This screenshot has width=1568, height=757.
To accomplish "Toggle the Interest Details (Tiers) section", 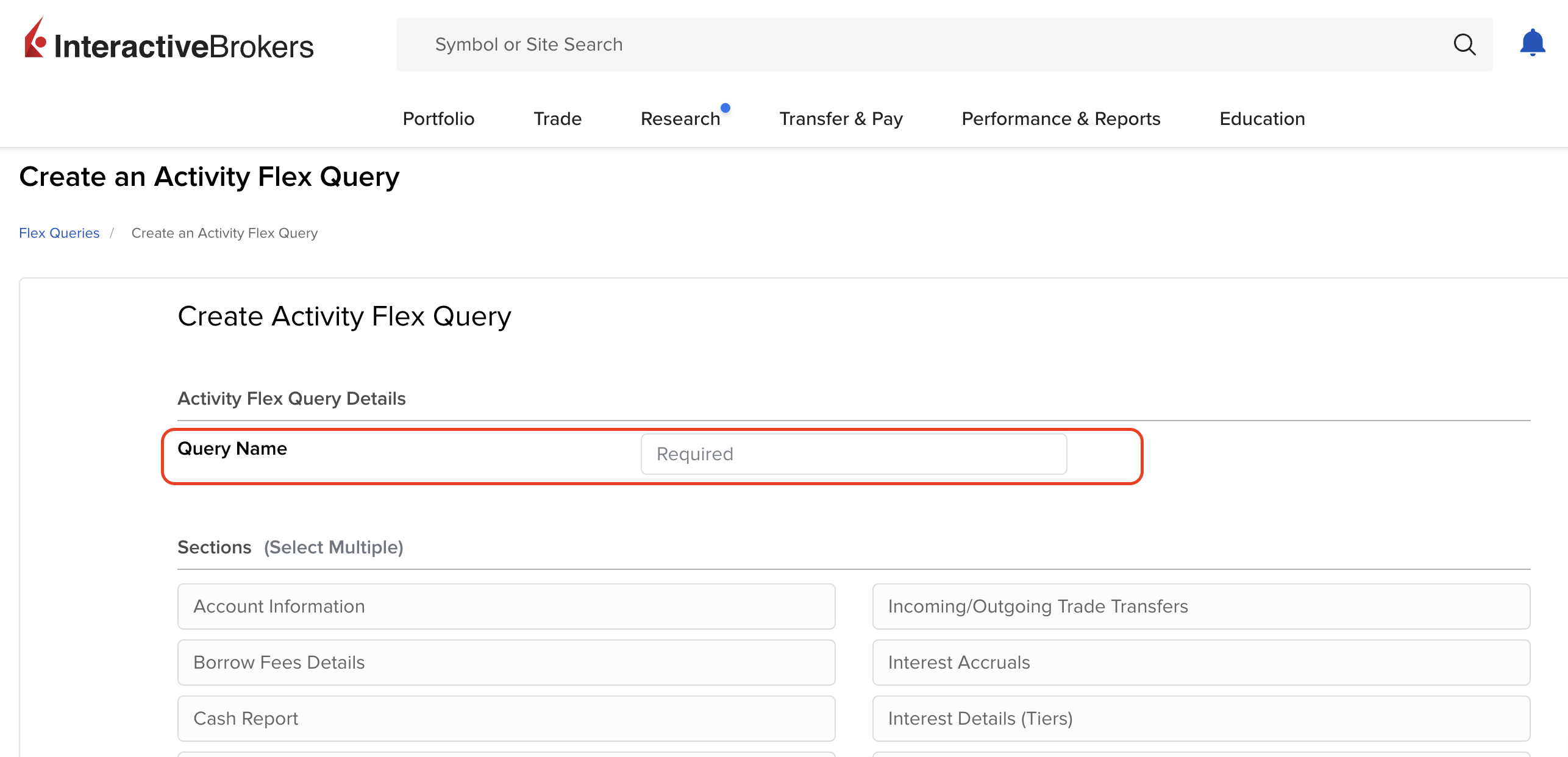I will pyautogui.click(x=1202, y=718).
